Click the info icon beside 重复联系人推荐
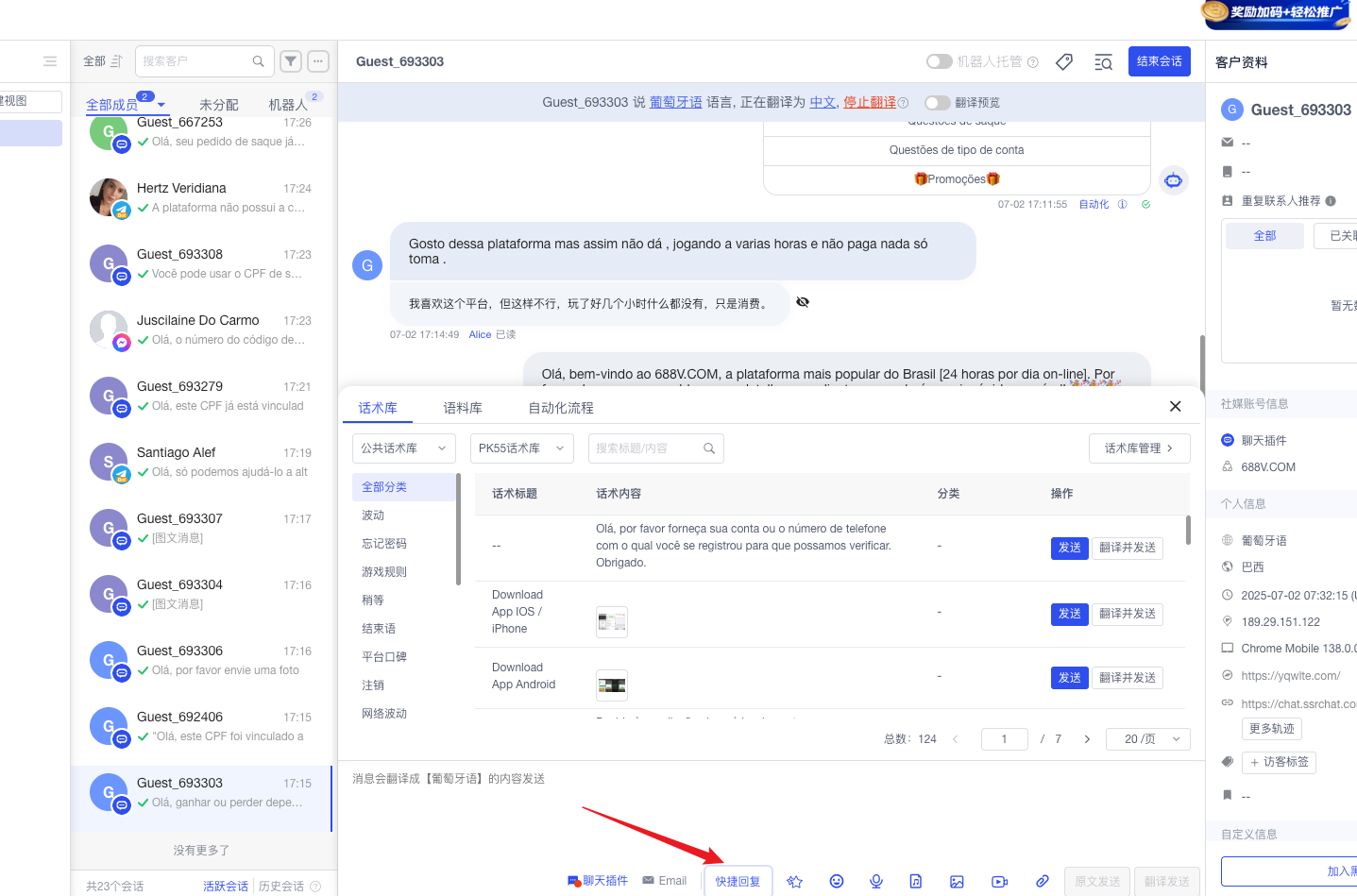Screen dimensions: 1357x896 [x=1331, y=201]
